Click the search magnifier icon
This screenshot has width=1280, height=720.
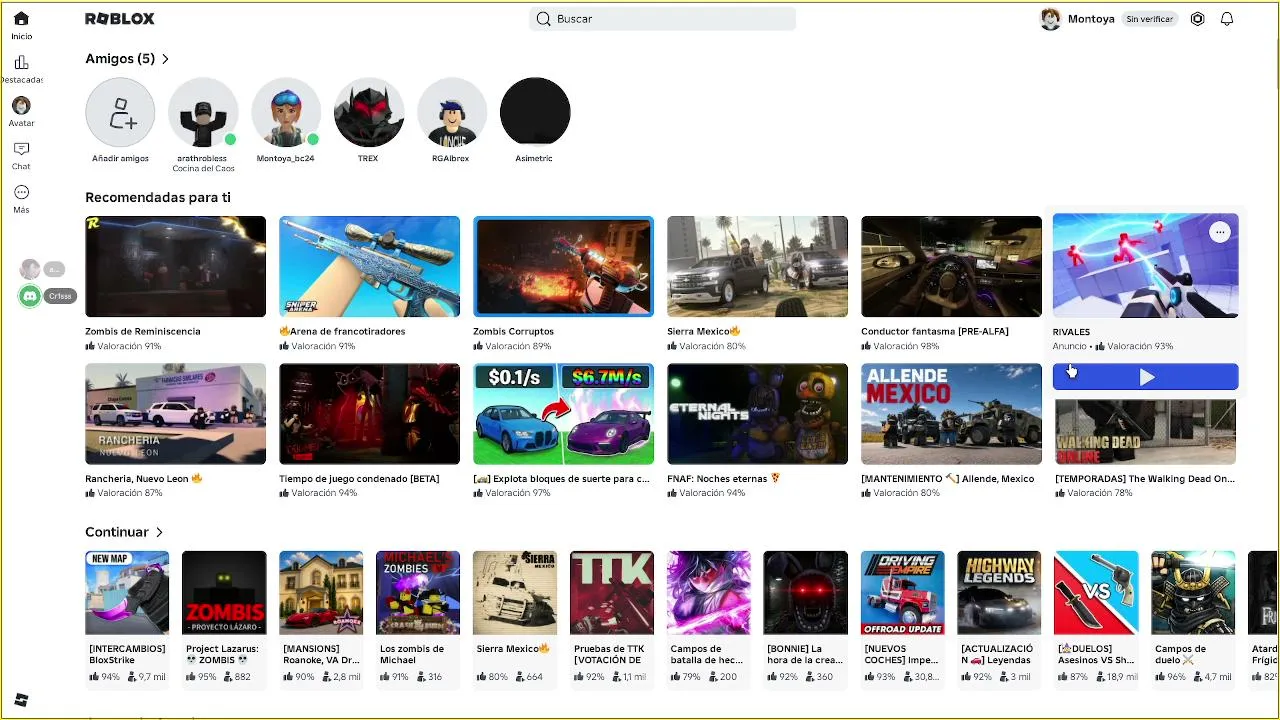click(x=544, y=19)
